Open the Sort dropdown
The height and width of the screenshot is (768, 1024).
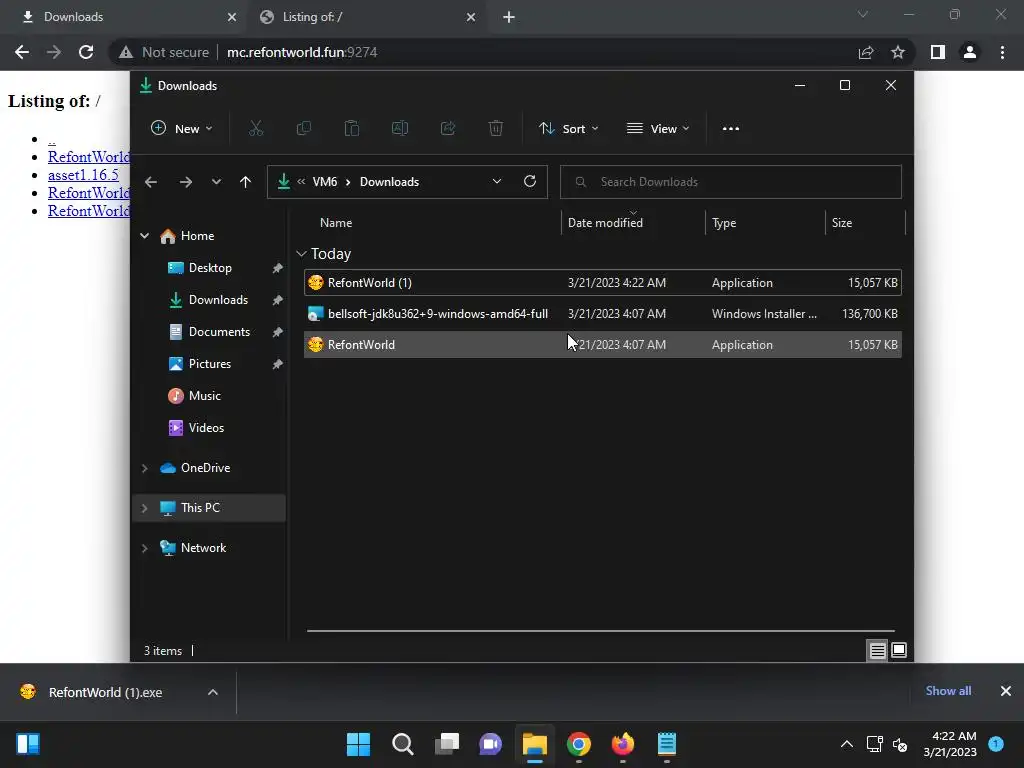pyautogui.click(x=568, y=129)
